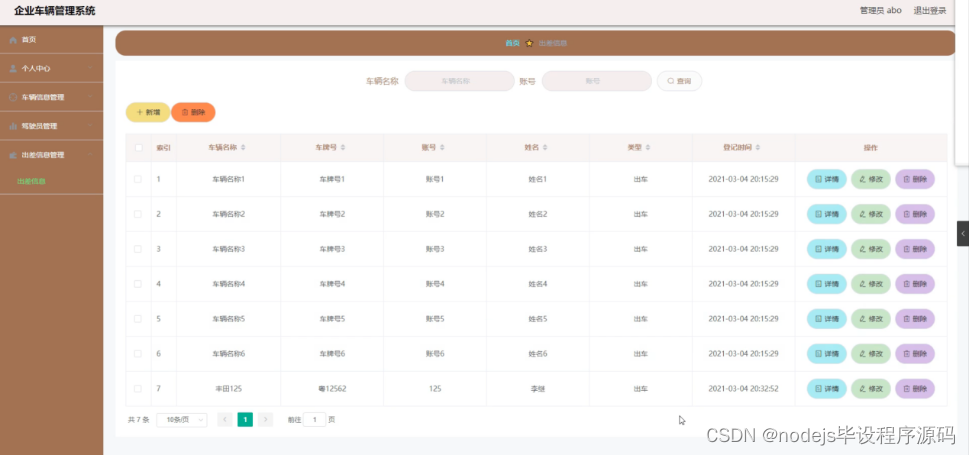Click 删除 for row 车辆名称3
This screenshot has width=970, height=455.
coord(915,249)
